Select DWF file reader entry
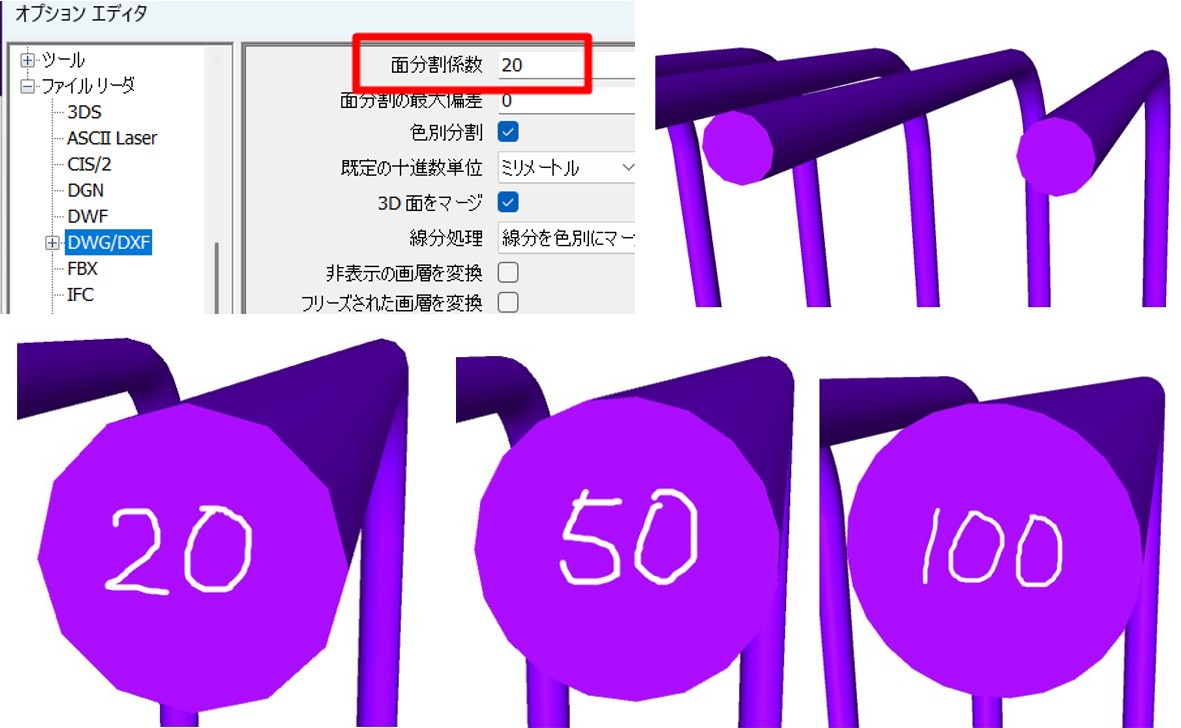This screenshot has width=1181, height=728. pyautogui.click(x=87, y=216)
